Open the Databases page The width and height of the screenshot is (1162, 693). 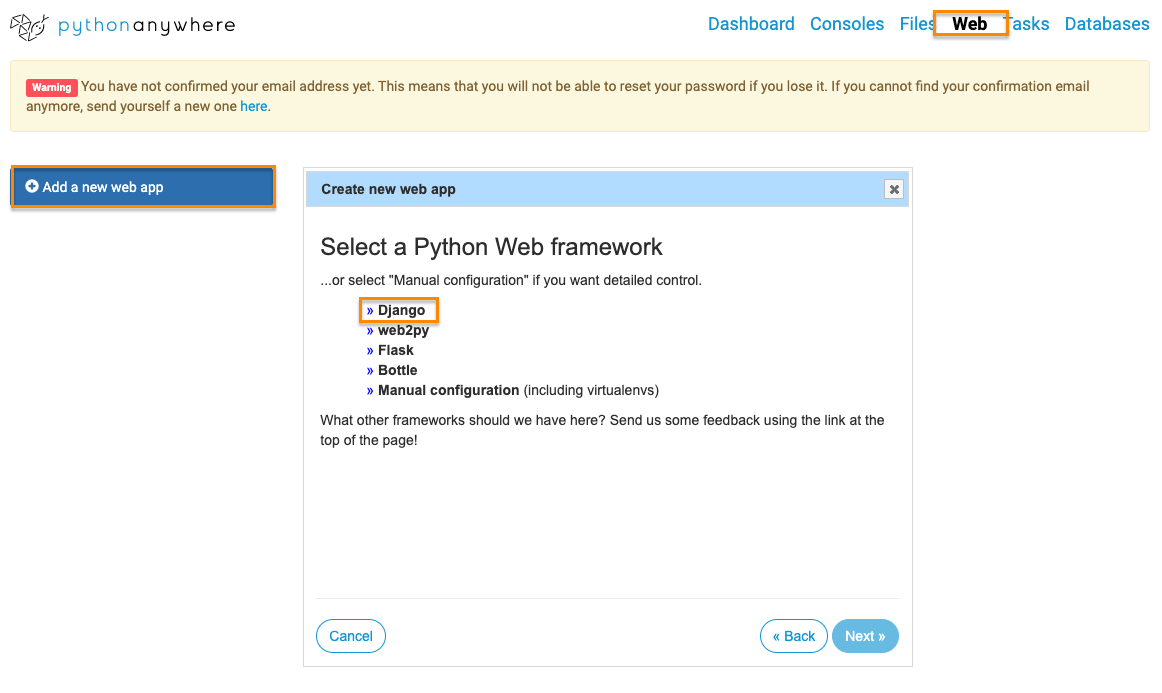tap(1107, 24)
